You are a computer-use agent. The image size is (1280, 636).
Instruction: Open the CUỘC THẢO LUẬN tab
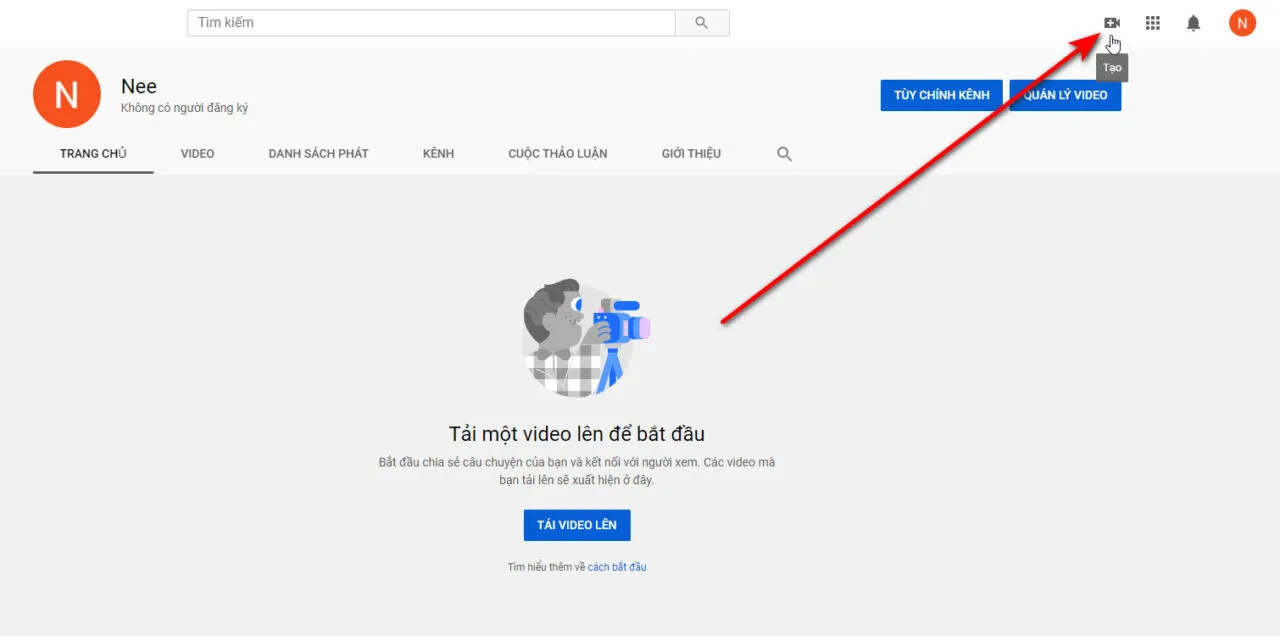(x=557, y=153)
